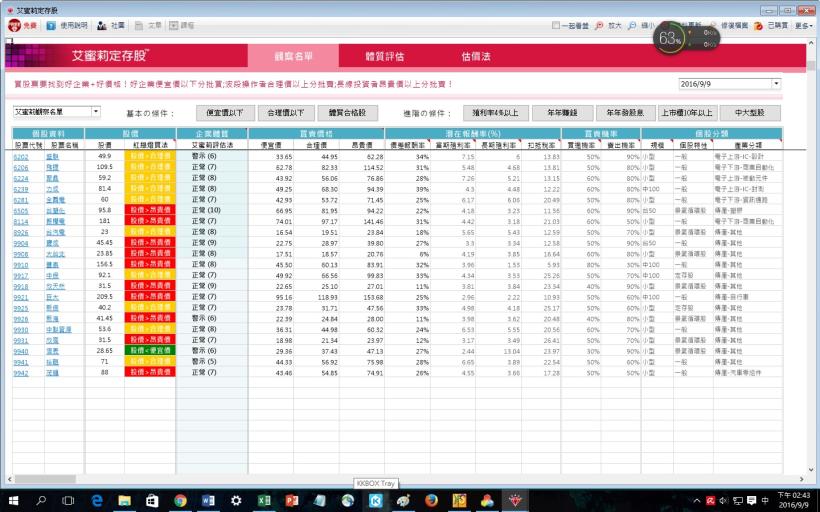Click the volume icon in system tray
The height and width of the screenshot is (512, 820).
[724, 500]
